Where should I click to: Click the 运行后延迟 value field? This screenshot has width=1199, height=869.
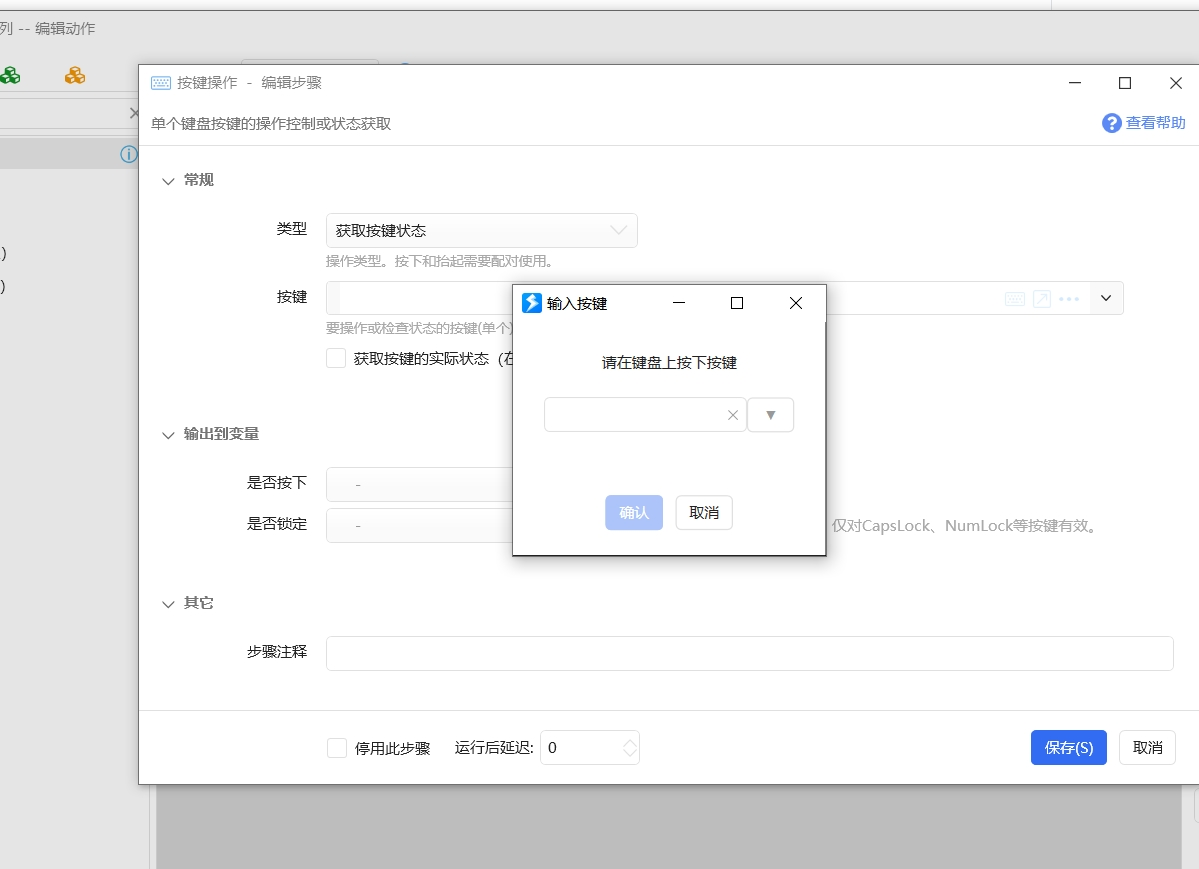click(581, 747)
